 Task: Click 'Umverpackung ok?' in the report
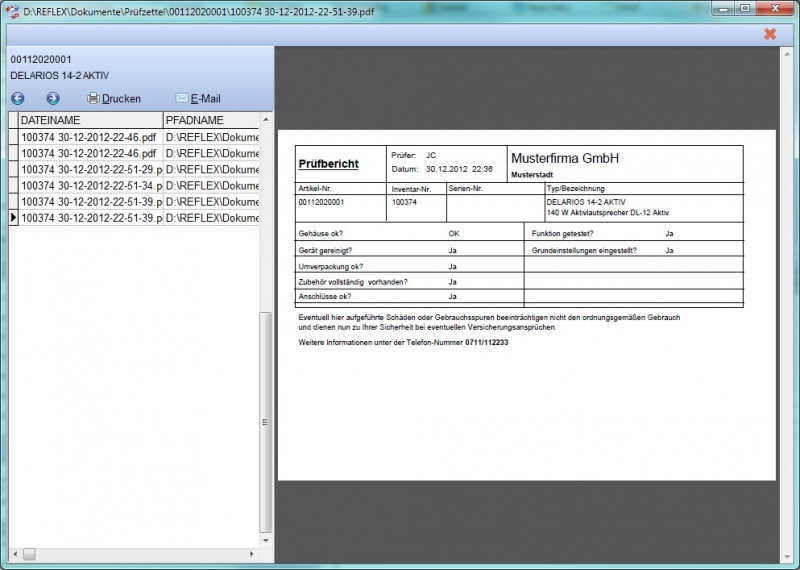tap(331, 266)
